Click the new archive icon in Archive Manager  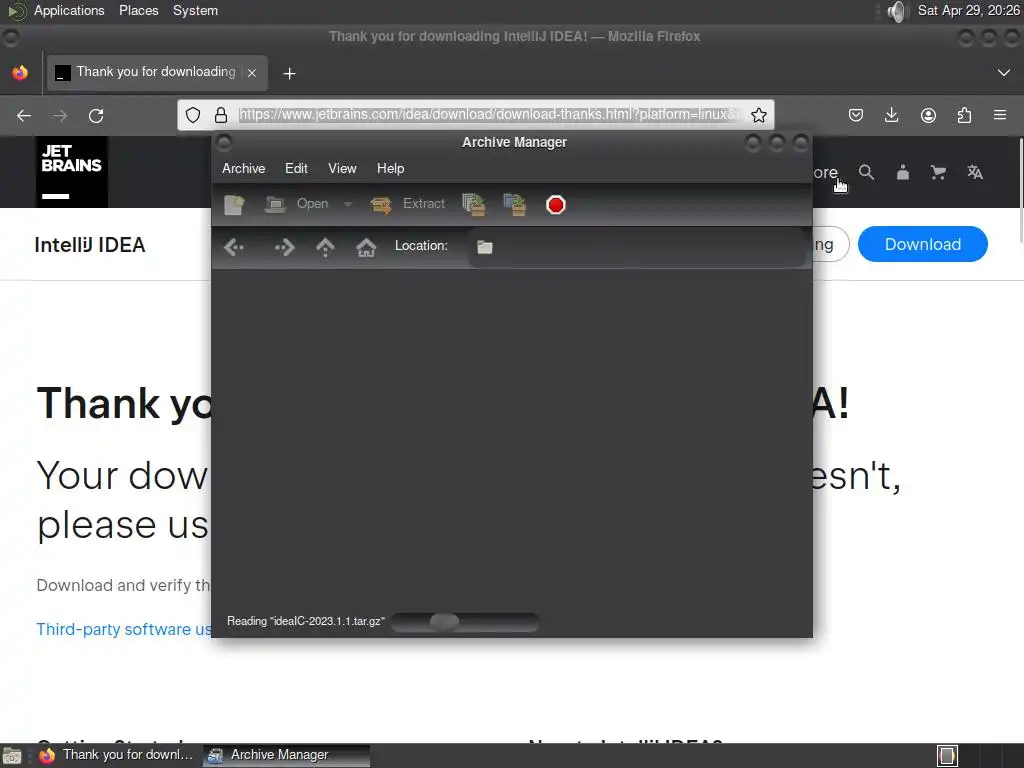point(234,204)
